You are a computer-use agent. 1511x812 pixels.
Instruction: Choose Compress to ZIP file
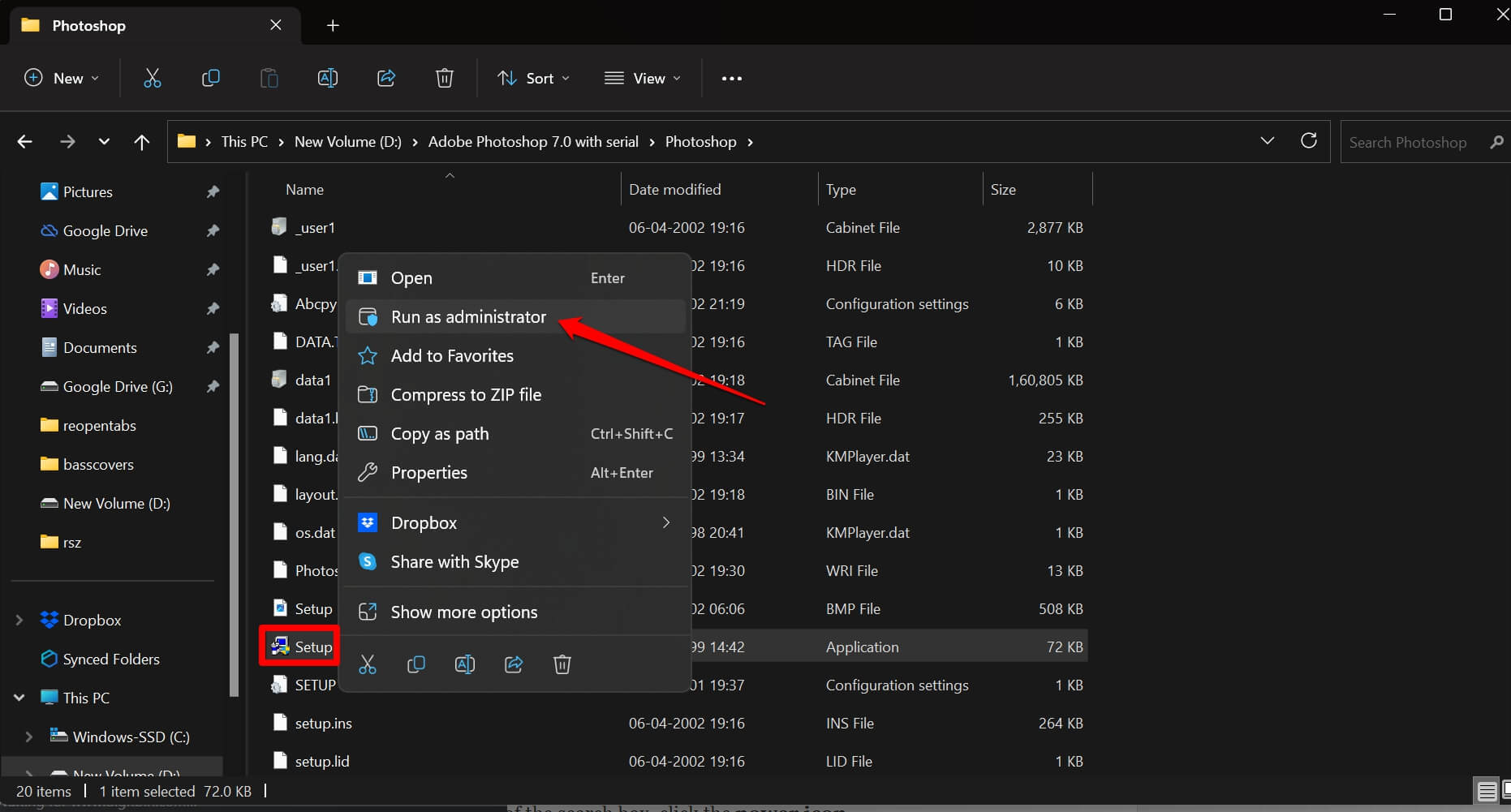point(516,395)
